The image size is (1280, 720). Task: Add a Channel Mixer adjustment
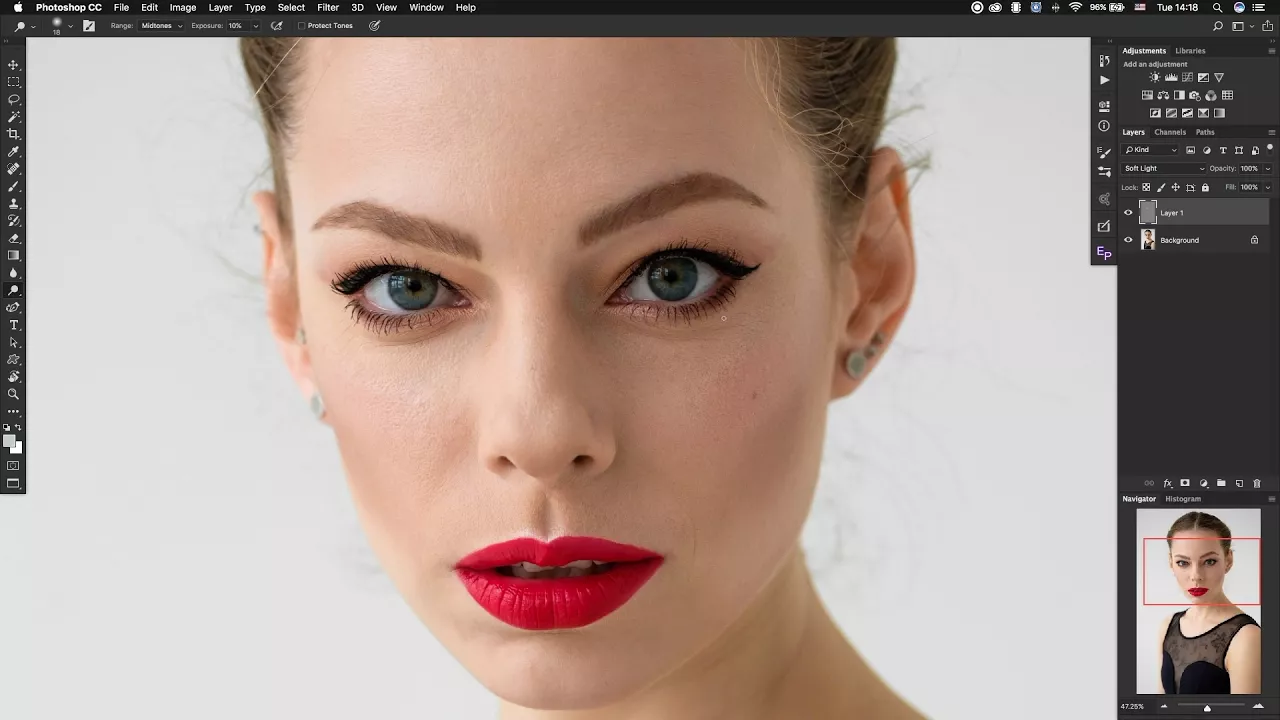point(1211,95)
